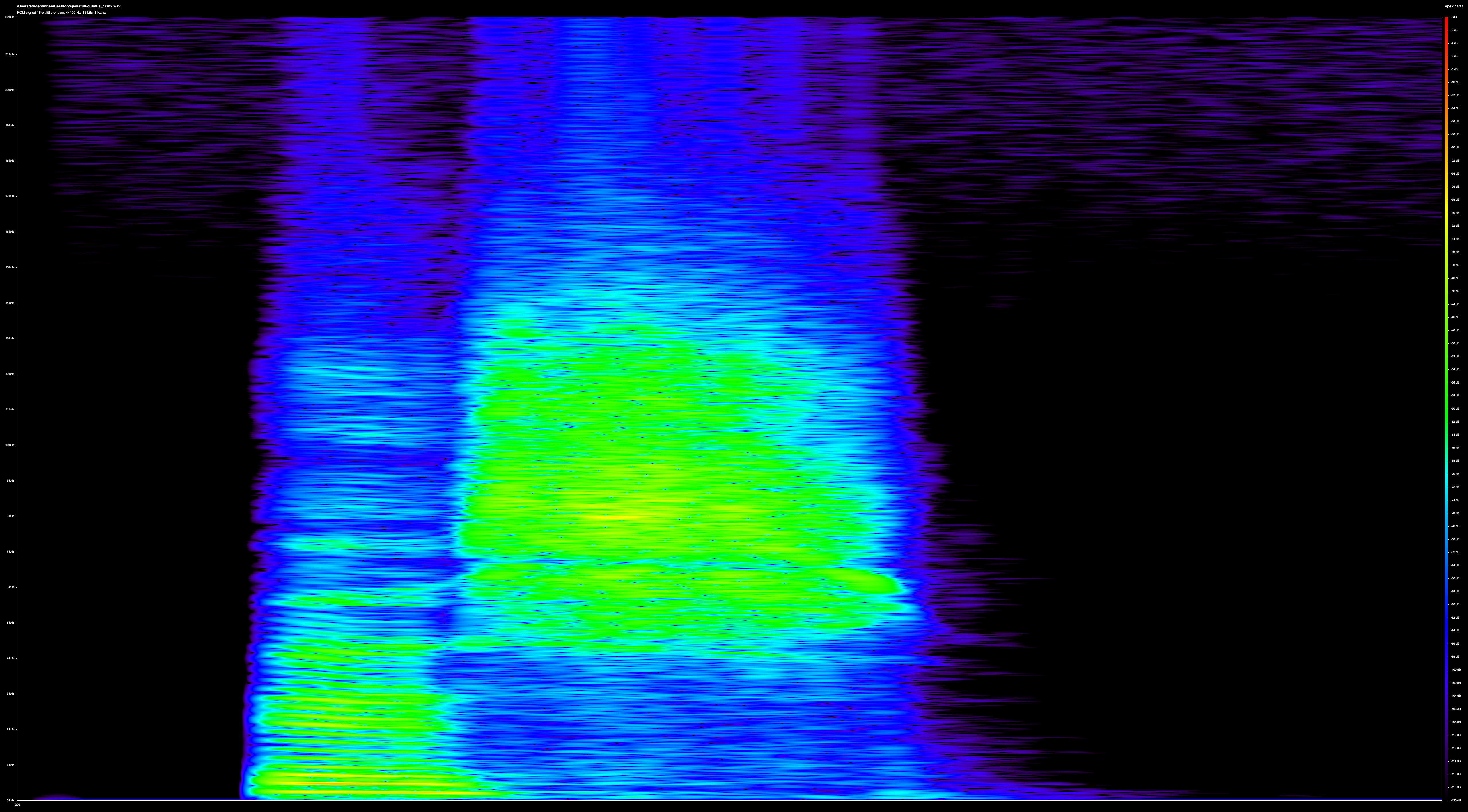Click the red top of the dB color scale

coord(1446,20)
